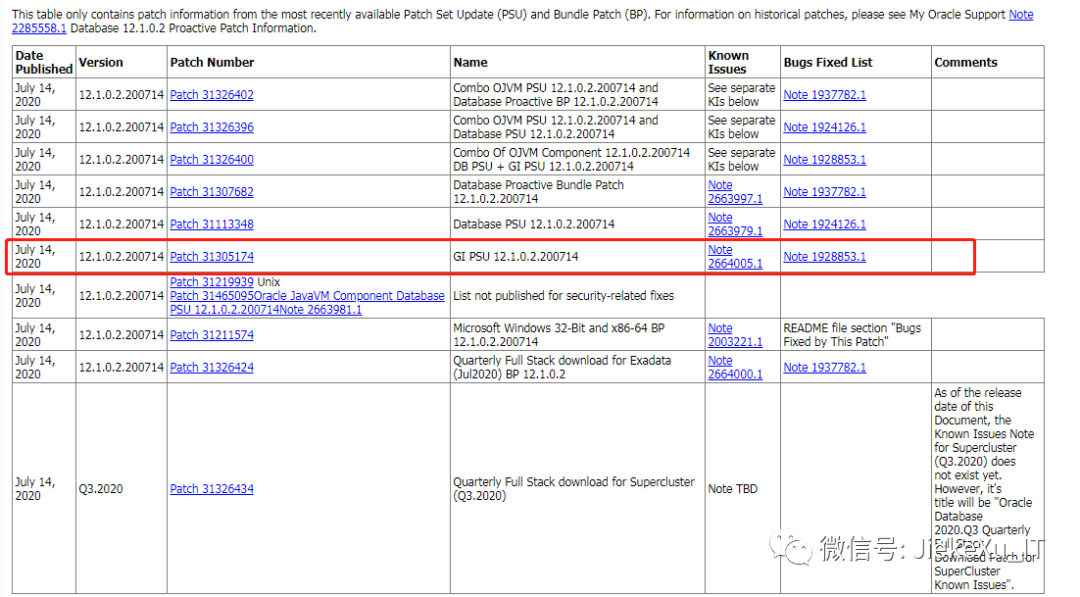Open Note 1928853.1 in Patch 31305174 row
This screenshot has height=597, width=1080.
tap(824, 257)
